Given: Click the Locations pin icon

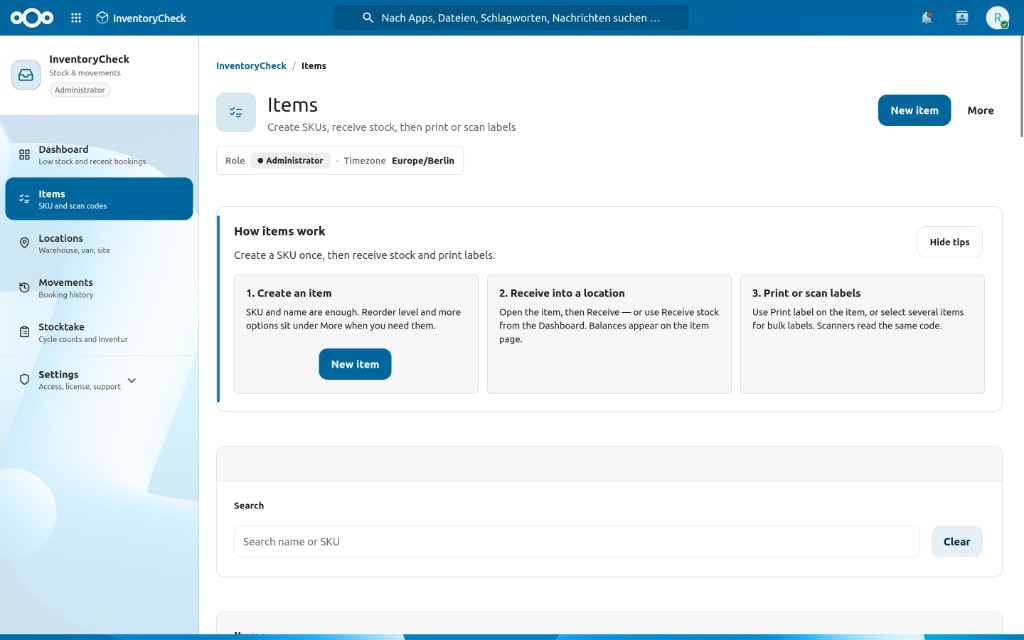Looking at the screenshot, I should pos(24,243).
